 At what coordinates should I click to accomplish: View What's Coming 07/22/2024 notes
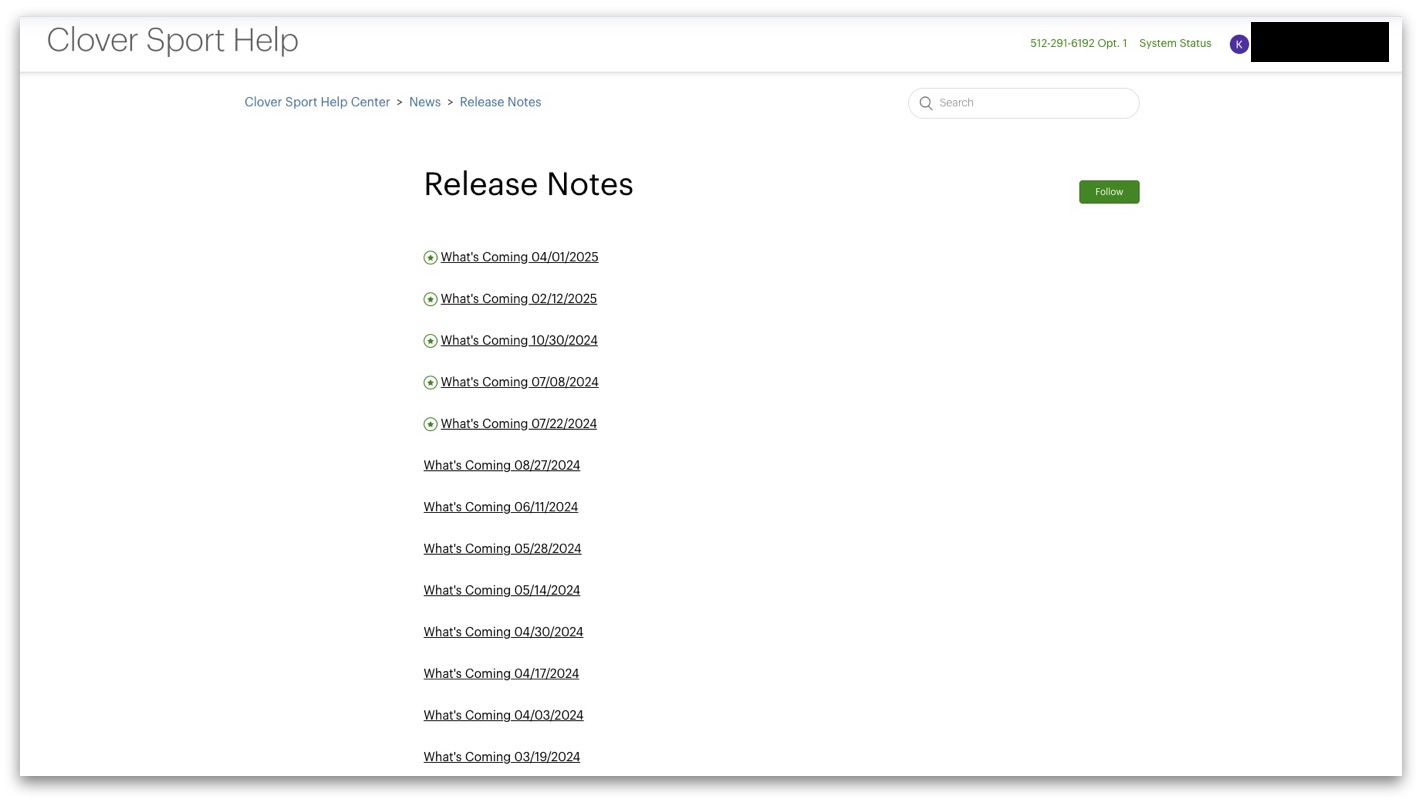(518, 424)
